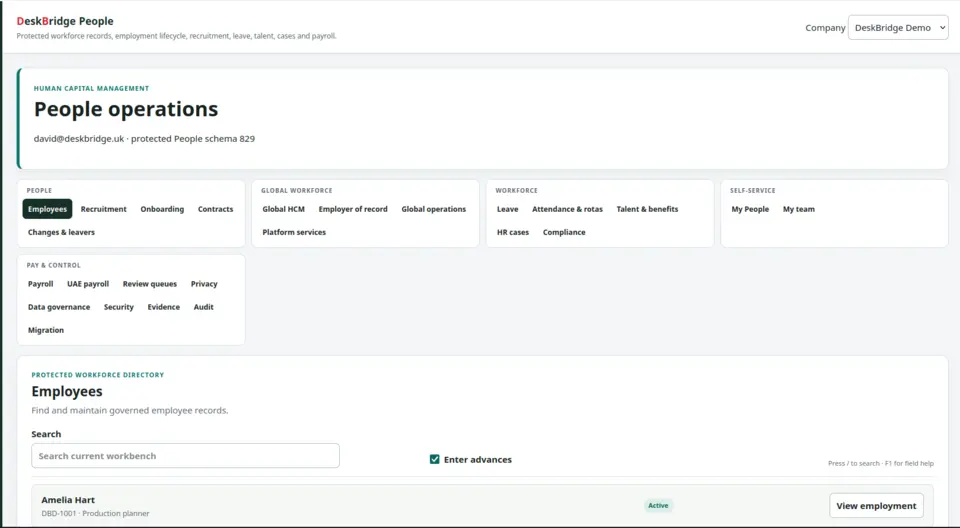The height and width of the screenshot is (528, 960).
Task: Open Platform services
Action: click(x=294, y=232)
